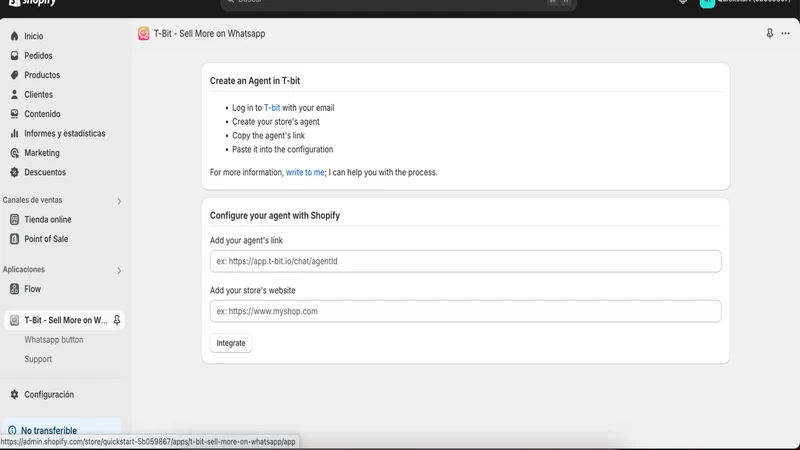Click the Configuración gear icon
Image resolution: width=800 pixels, height=450 pixels.
(x=14, y=394)
